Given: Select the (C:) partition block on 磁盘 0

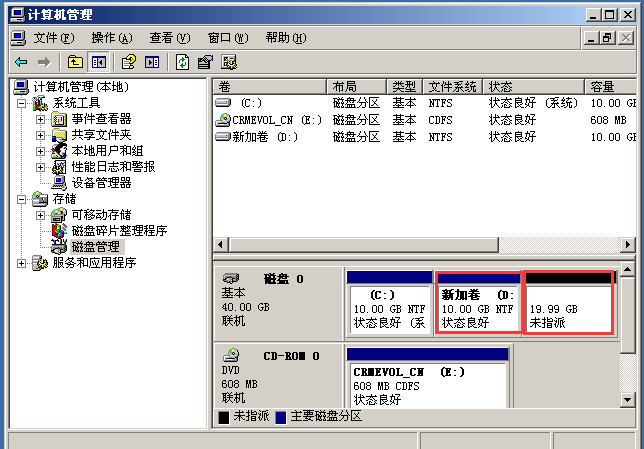Looking at the screenshot, I should click(x=389, y=304).
